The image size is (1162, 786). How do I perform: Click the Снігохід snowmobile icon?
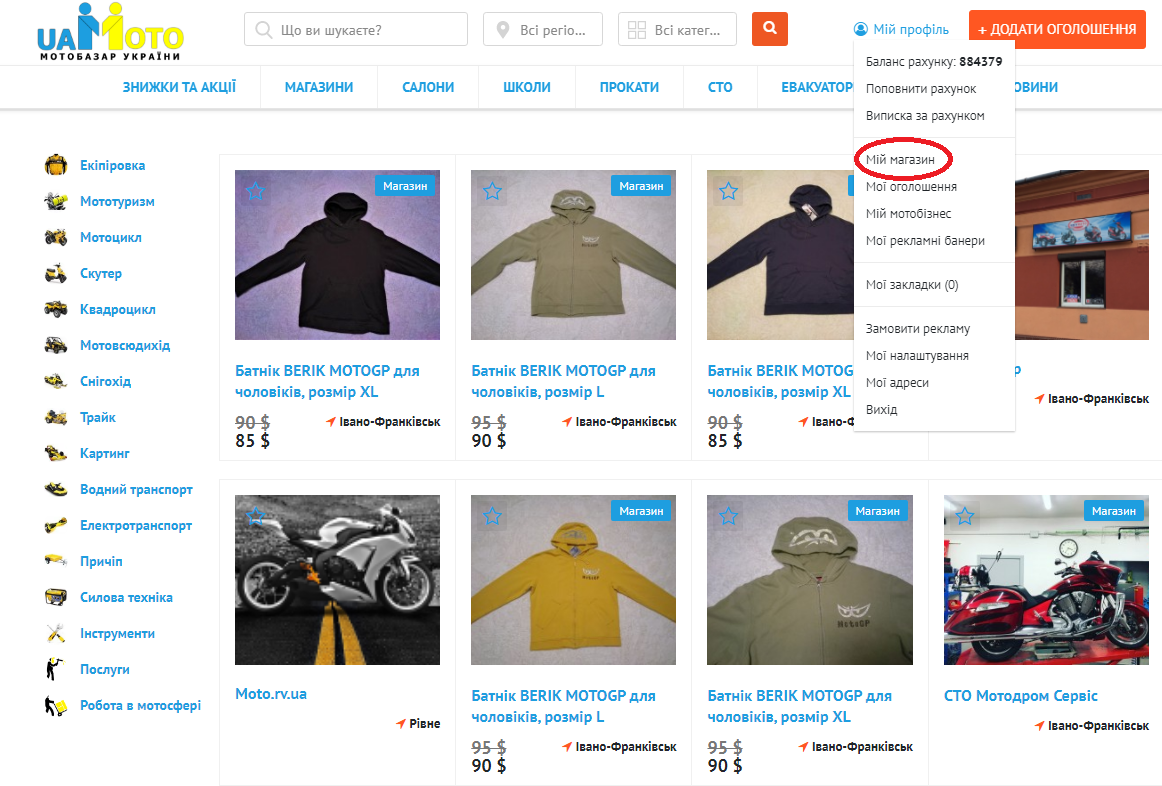tap(56, 381)
